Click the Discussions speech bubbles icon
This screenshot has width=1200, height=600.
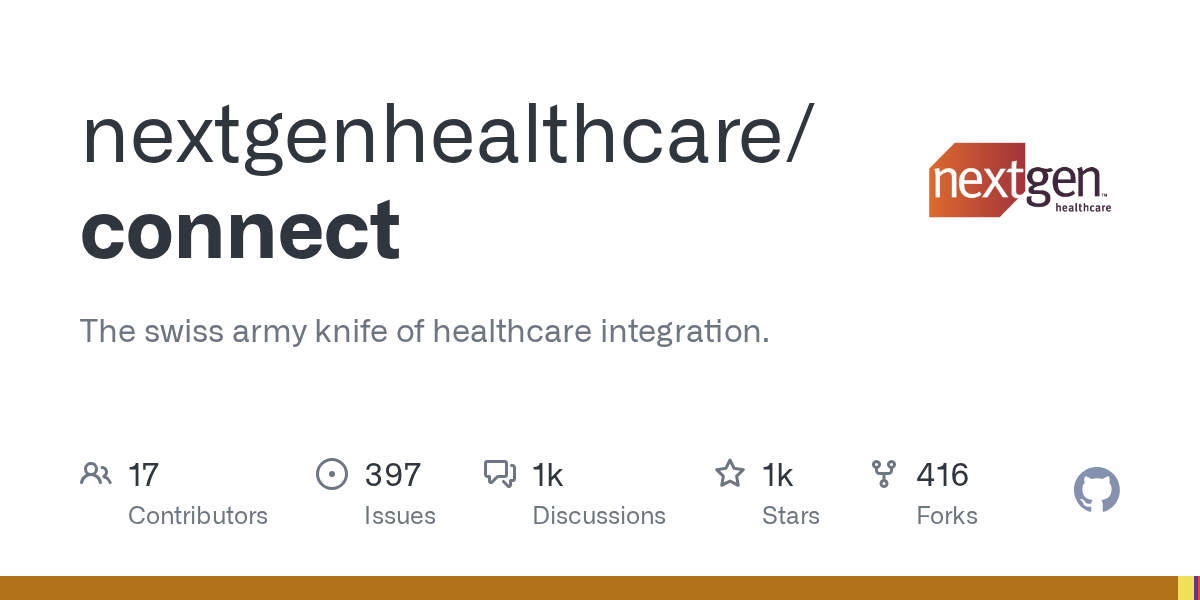pos(499,474)
